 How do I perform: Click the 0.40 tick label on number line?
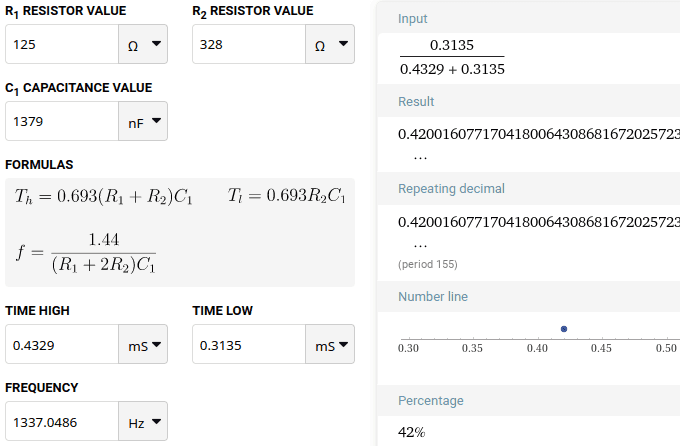coord(537,348)
